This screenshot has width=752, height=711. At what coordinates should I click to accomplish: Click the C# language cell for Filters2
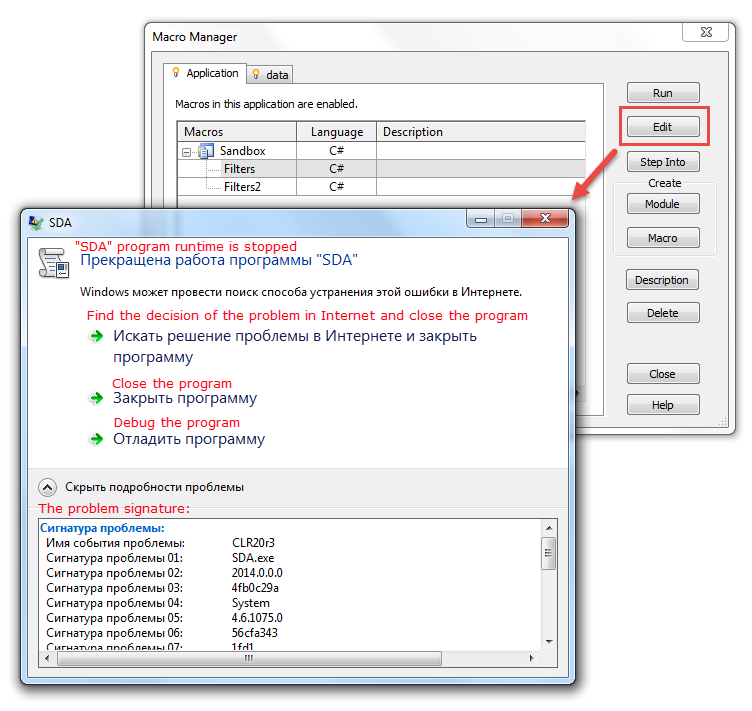337,187
